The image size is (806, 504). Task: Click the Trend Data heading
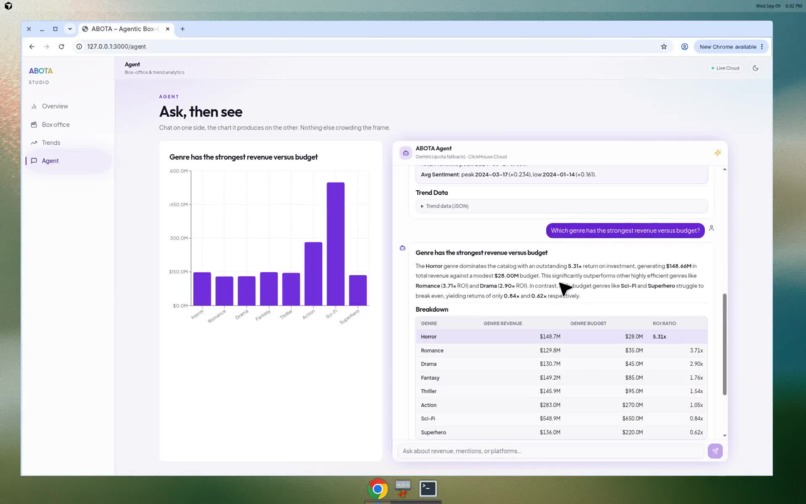[432, 193]
